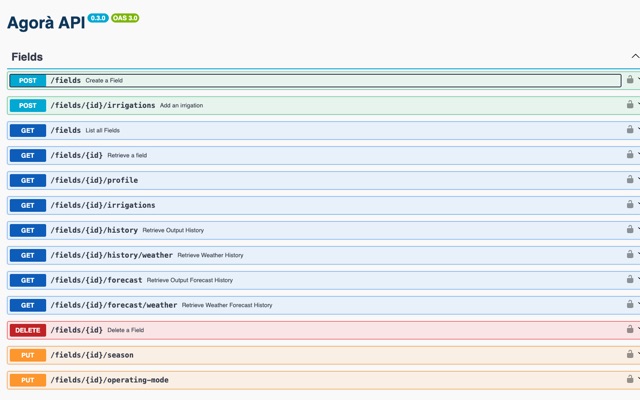640x400 pixels.
Task: Click the Fields section heading
Action: pyautogui.click(x=27, y=57)
